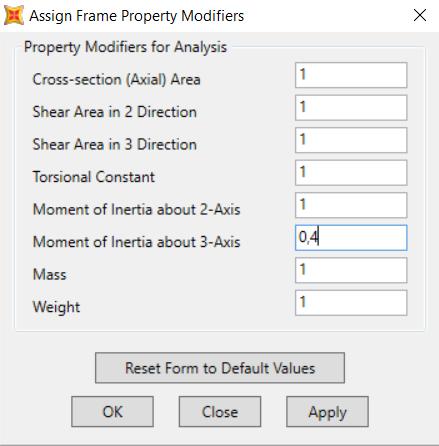Focus the Mass modifier input box

click(x=351, y=270)
